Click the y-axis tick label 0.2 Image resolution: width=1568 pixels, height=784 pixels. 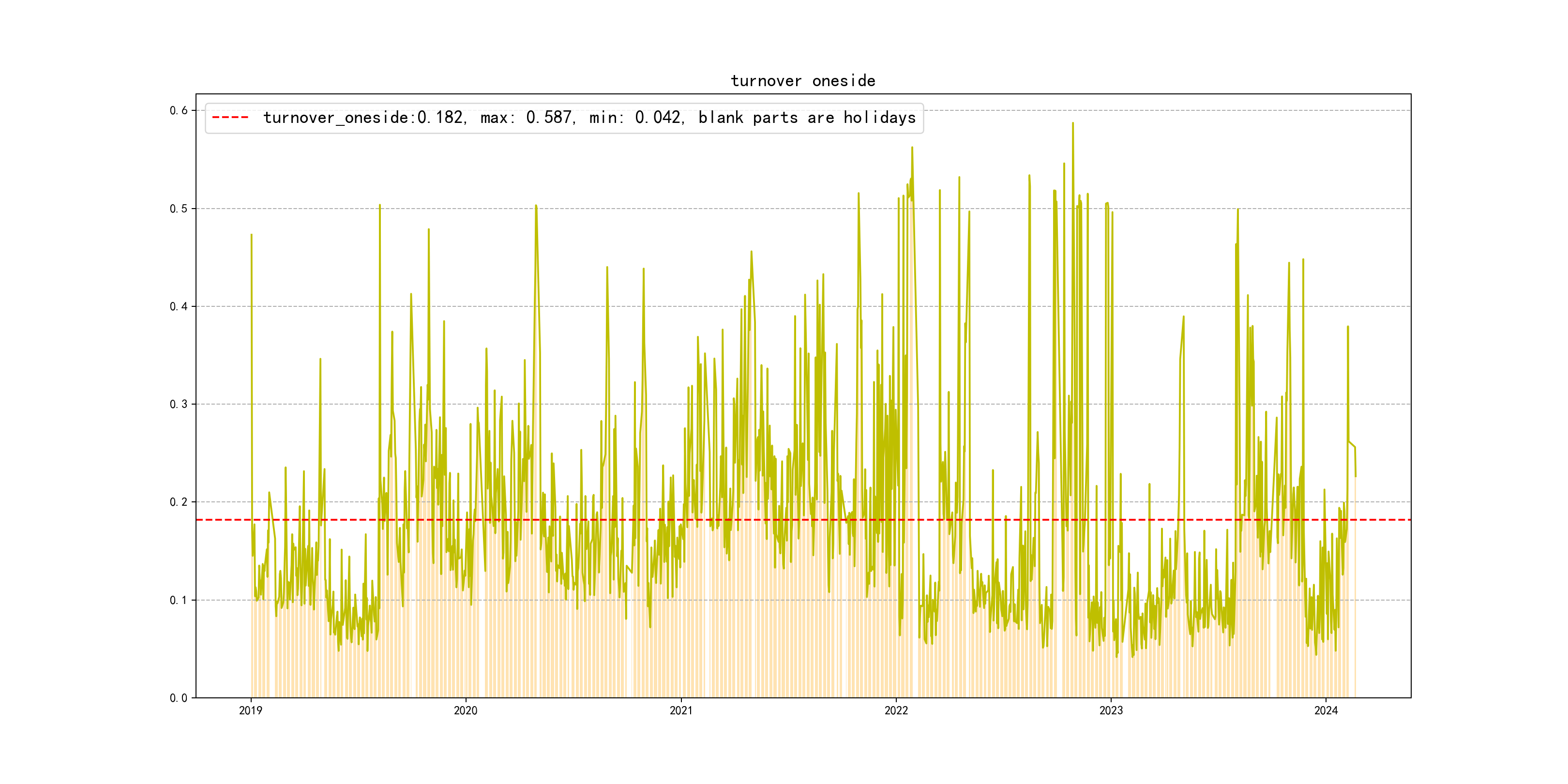[179, 502]
